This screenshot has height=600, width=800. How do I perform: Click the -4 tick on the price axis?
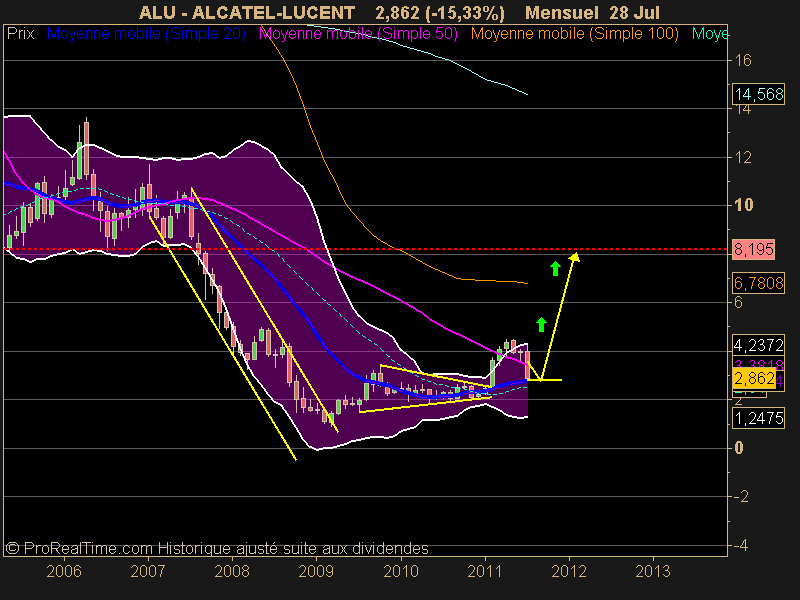741,545
